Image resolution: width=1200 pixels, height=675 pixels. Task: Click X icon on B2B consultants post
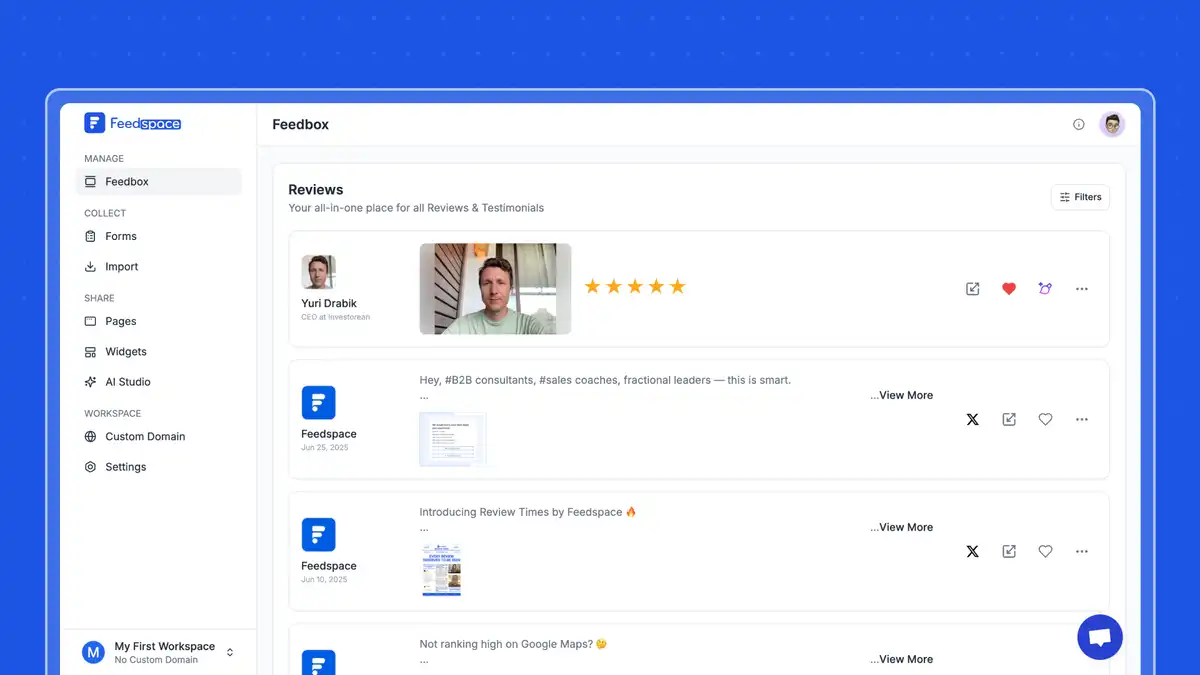click(x=972, y=420)
